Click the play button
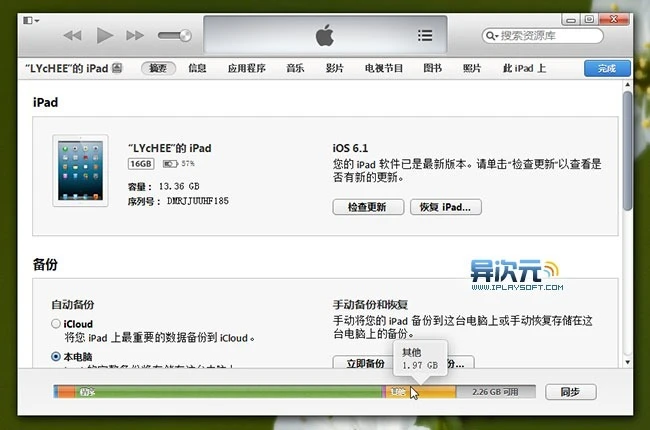Screen dimensions: 650x430 104,36
